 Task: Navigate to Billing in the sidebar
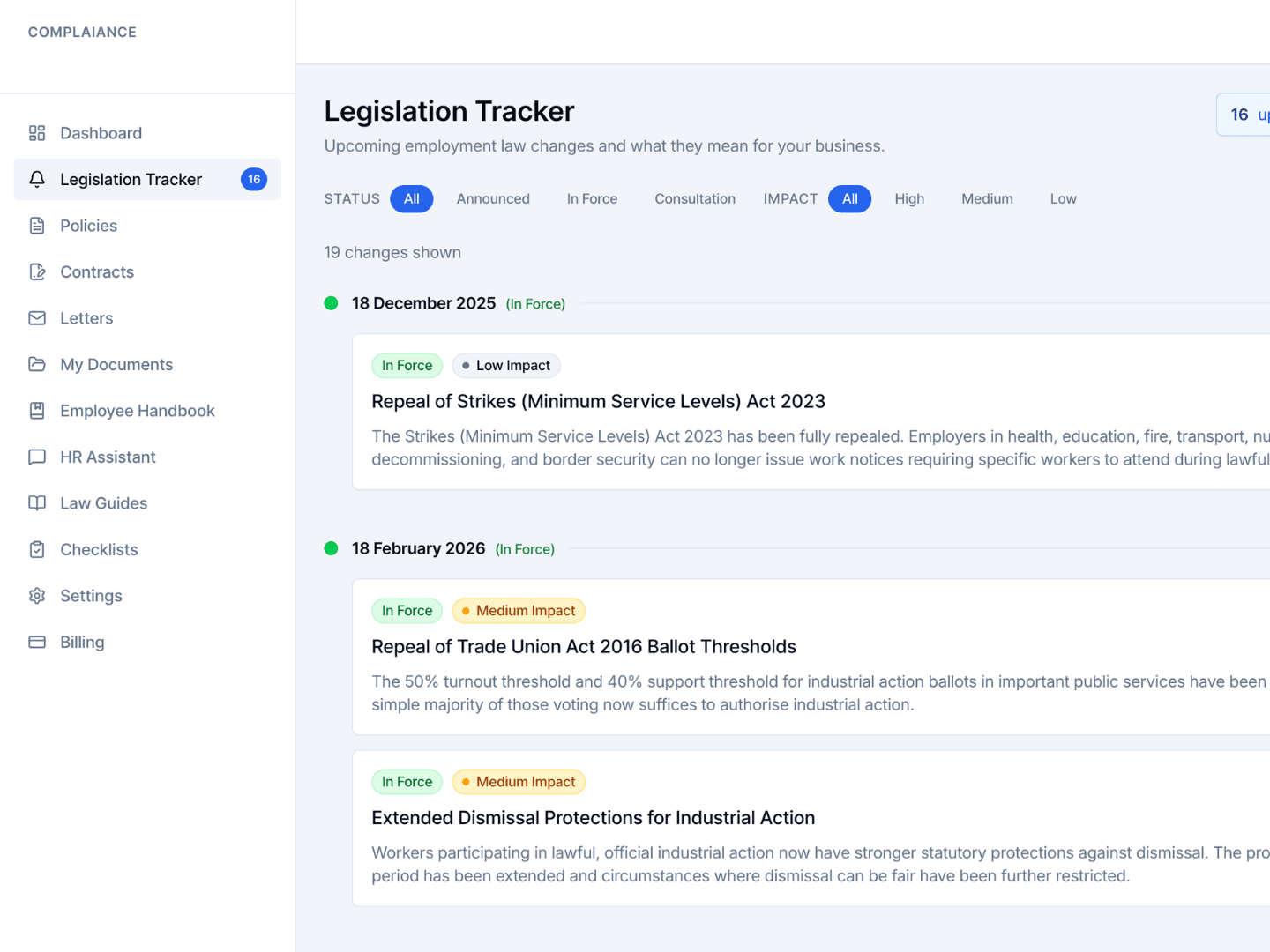point(82,642)
